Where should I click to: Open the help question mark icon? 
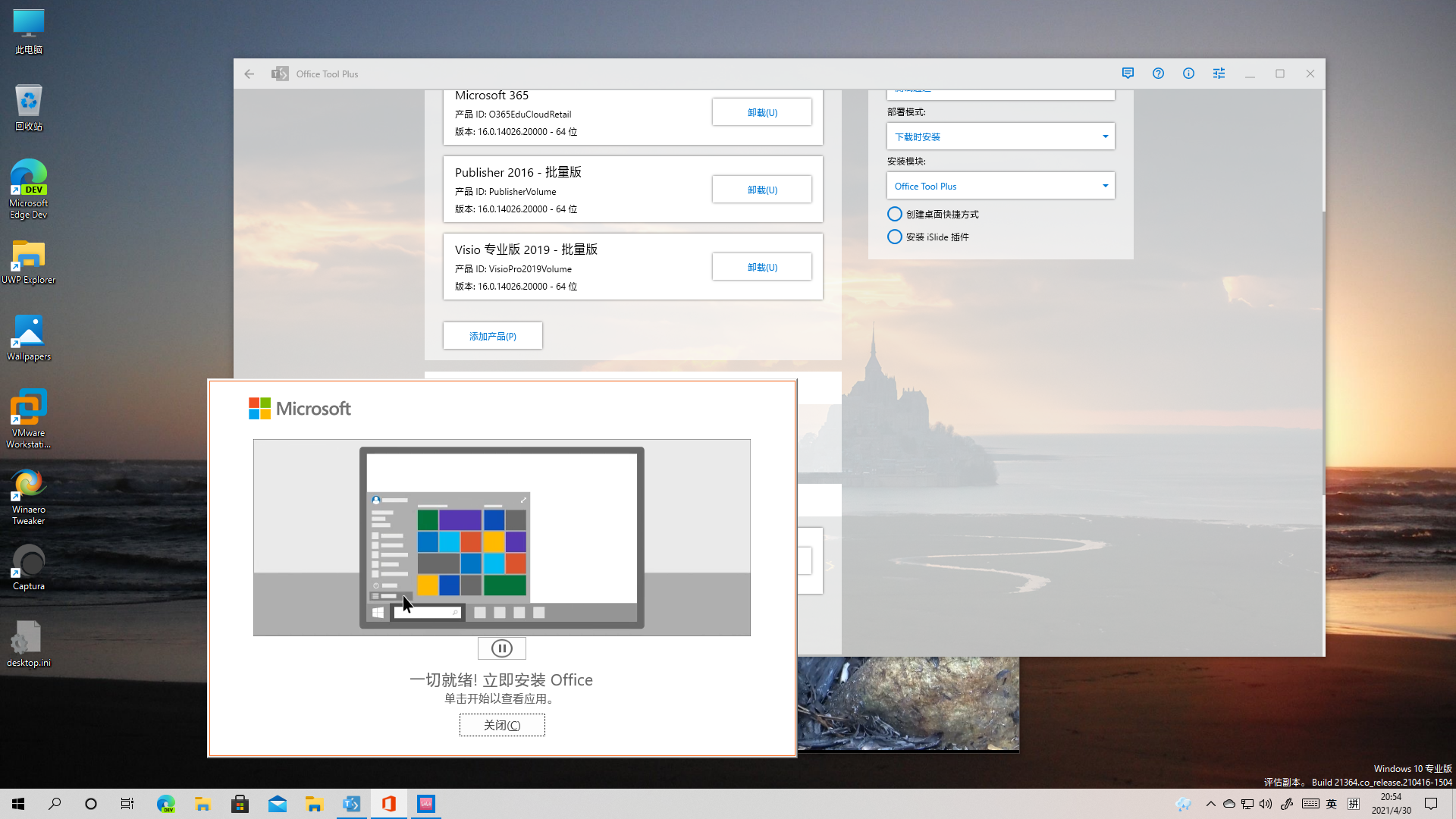click(x=1158, y=74)
